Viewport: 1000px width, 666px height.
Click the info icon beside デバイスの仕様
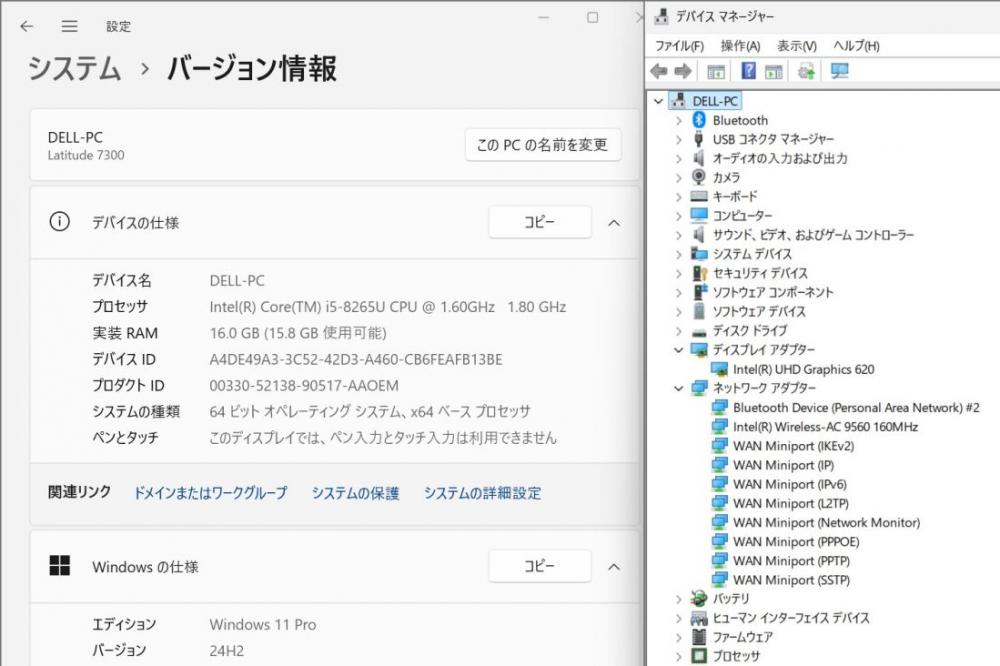[x=59, y=221]
